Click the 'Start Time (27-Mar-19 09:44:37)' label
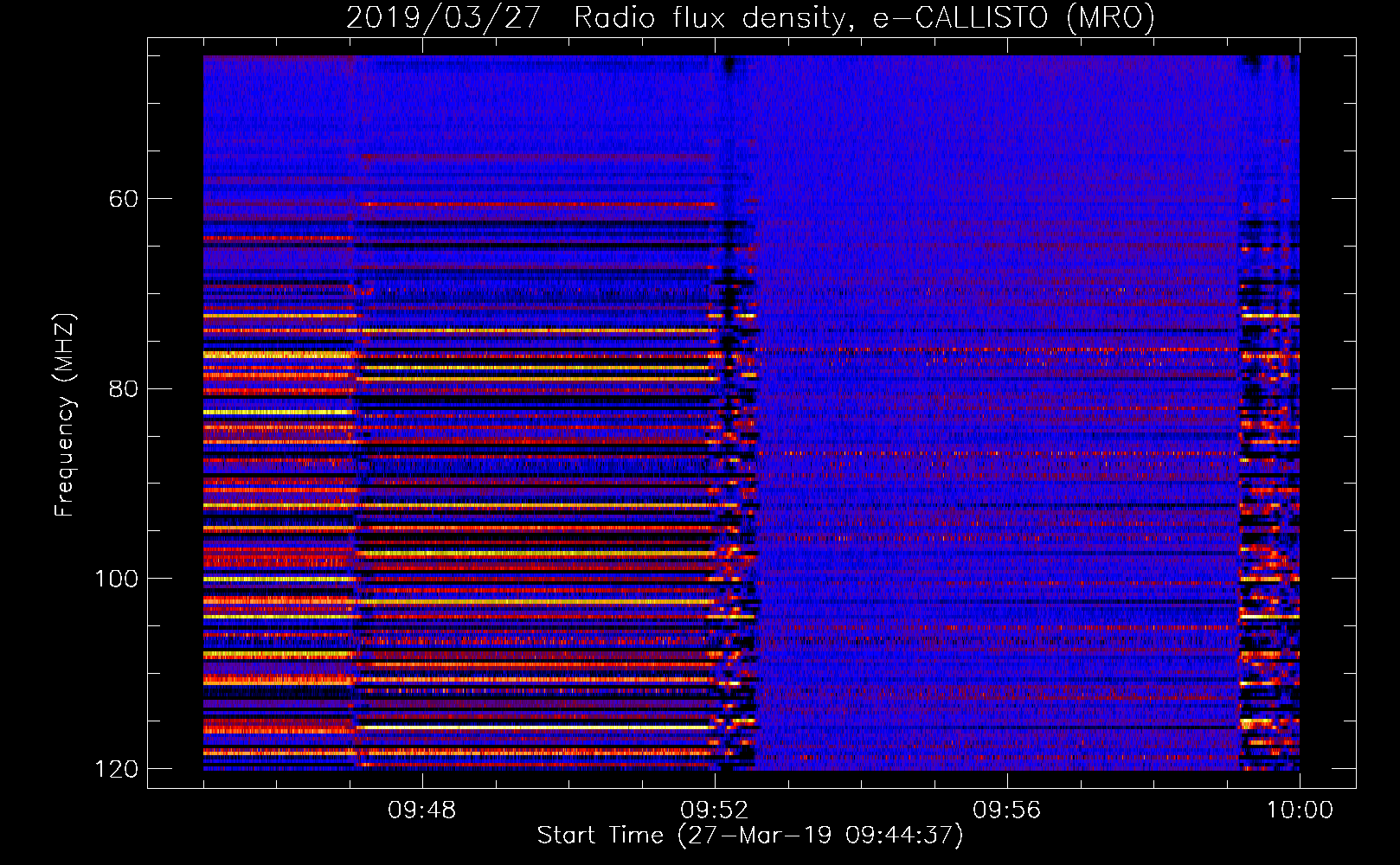 (750, 836)
